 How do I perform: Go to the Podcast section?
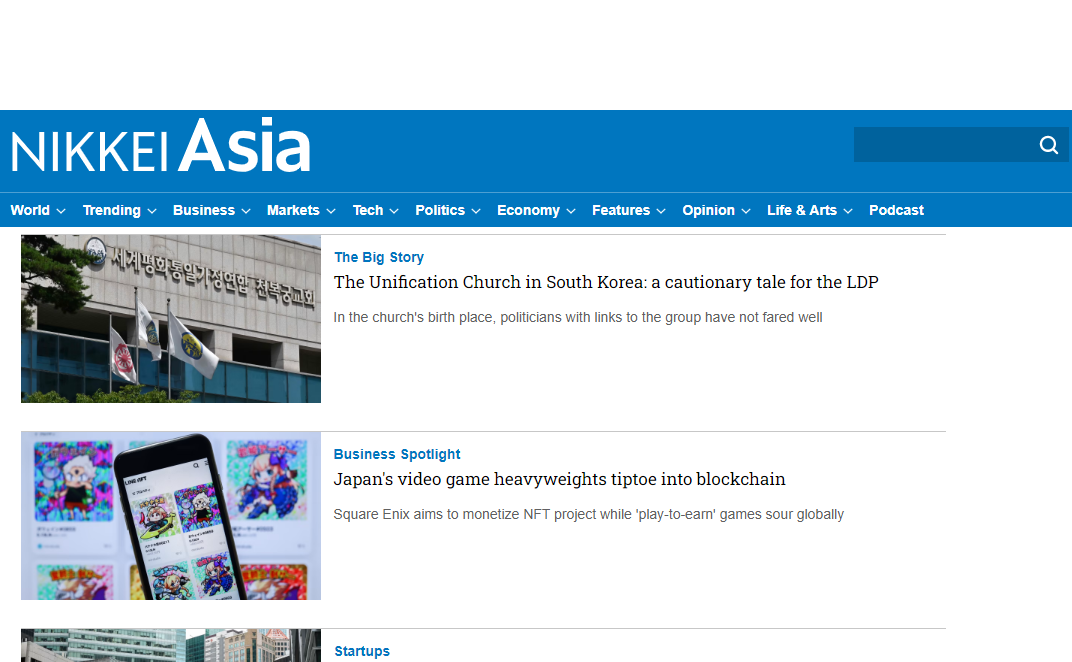[896, 210]
